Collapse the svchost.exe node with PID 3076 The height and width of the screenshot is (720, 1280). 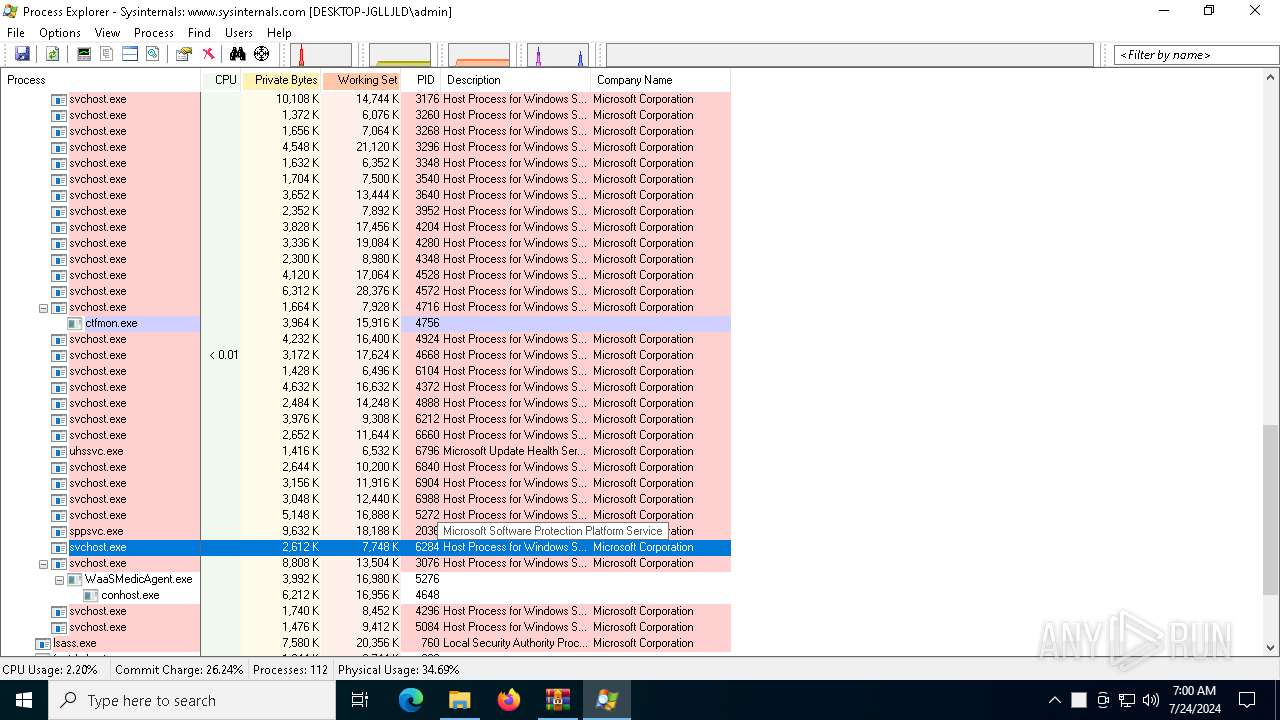click(x=43, y=564)
